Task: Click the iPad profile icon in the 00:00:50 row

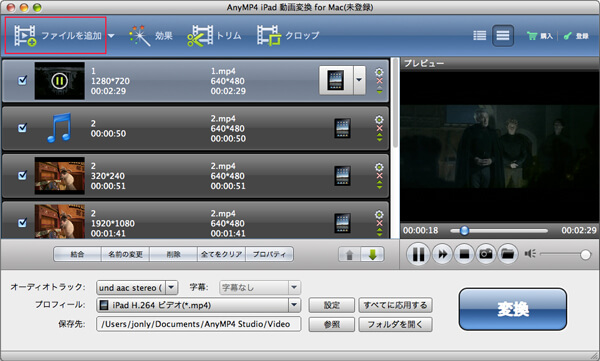Action: [342, 128]
